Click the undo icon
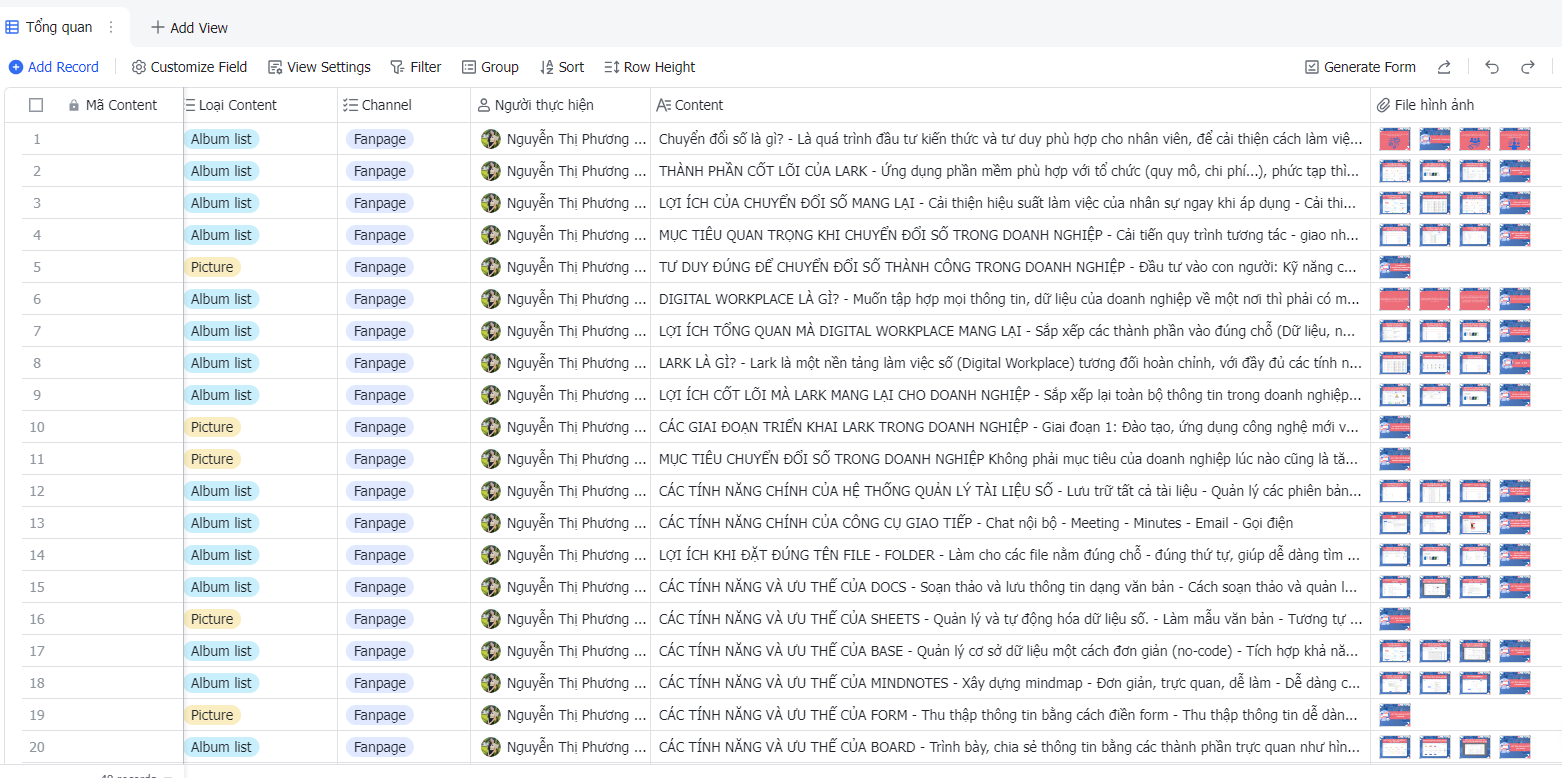 pyautogui.click(x=1492, y=67)
